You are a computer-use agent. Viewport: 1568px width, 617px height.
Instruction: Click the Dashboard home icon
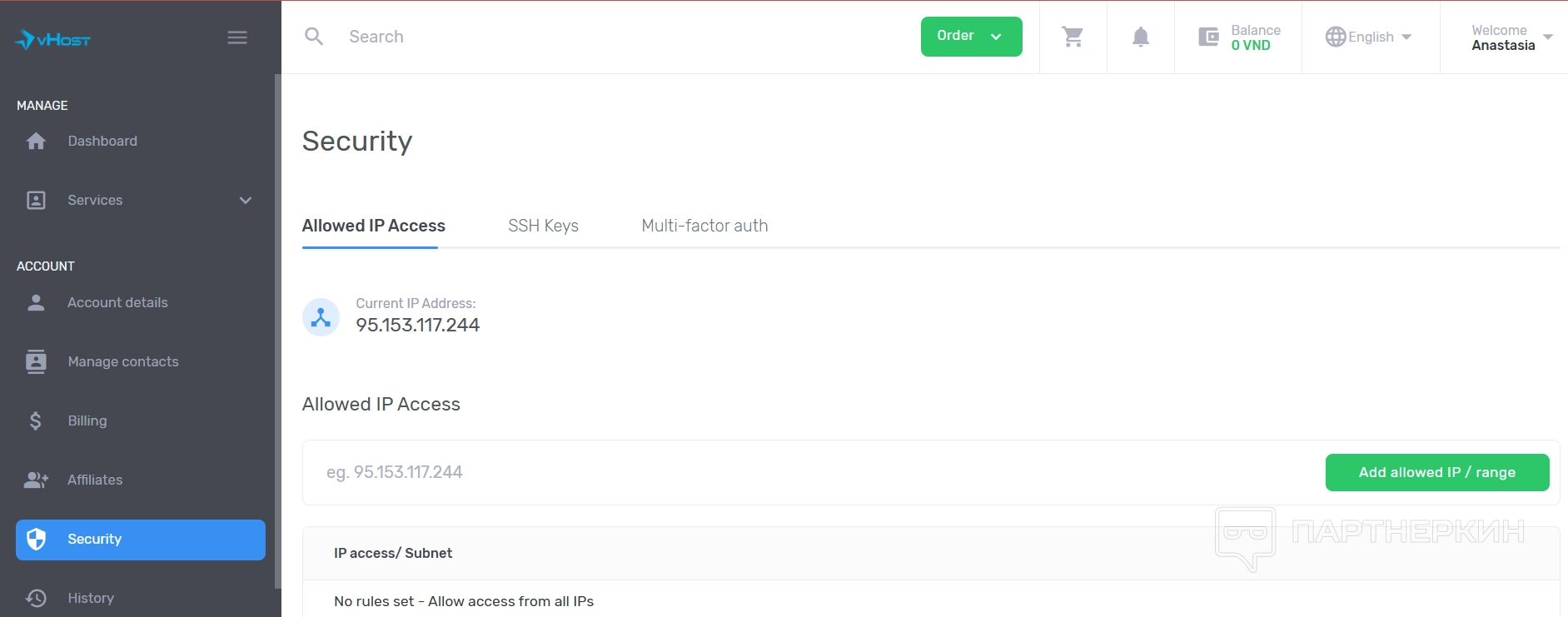click(36, 142)
